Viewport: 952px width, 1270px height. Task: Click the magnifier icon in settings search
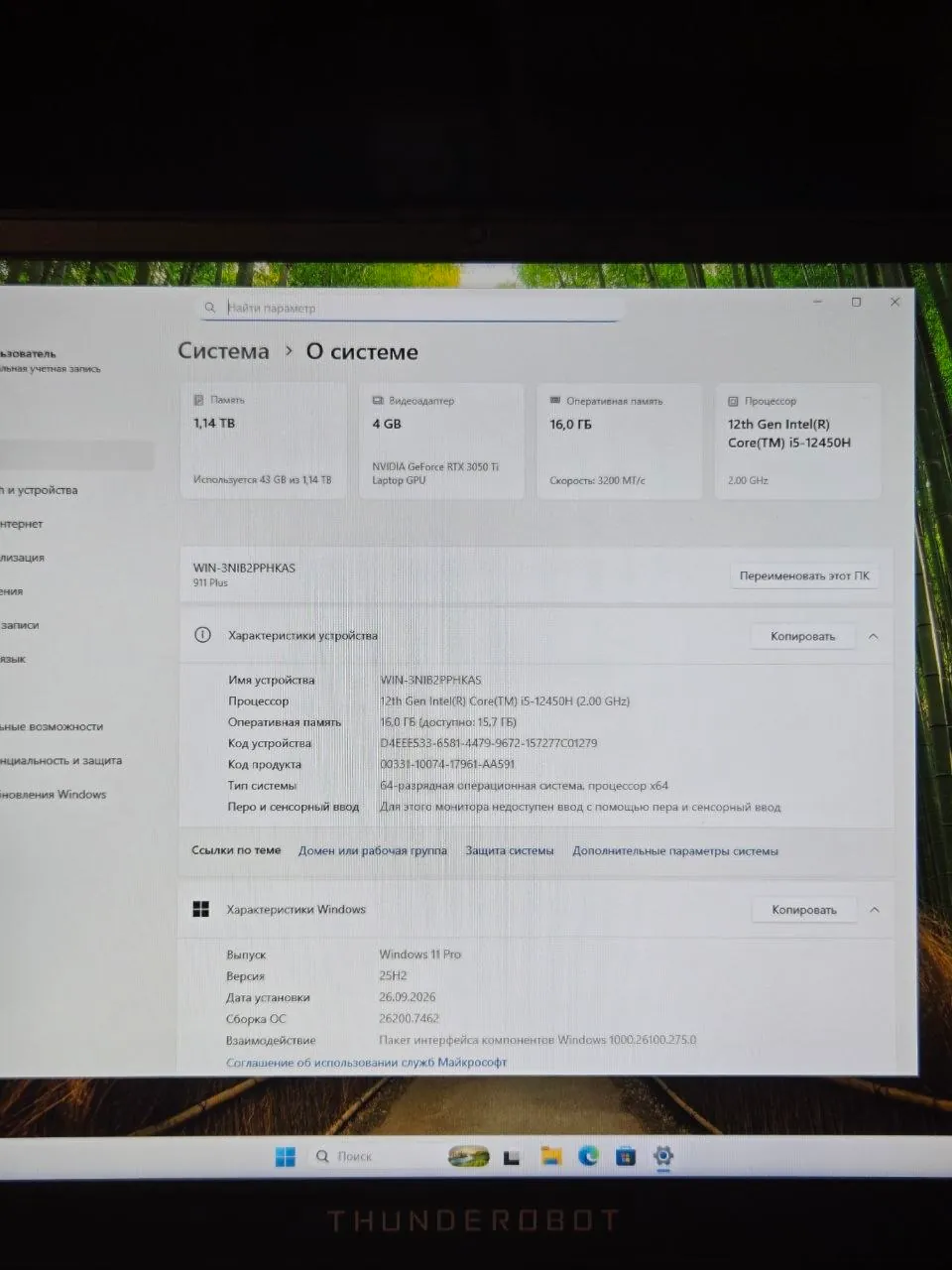210,308
